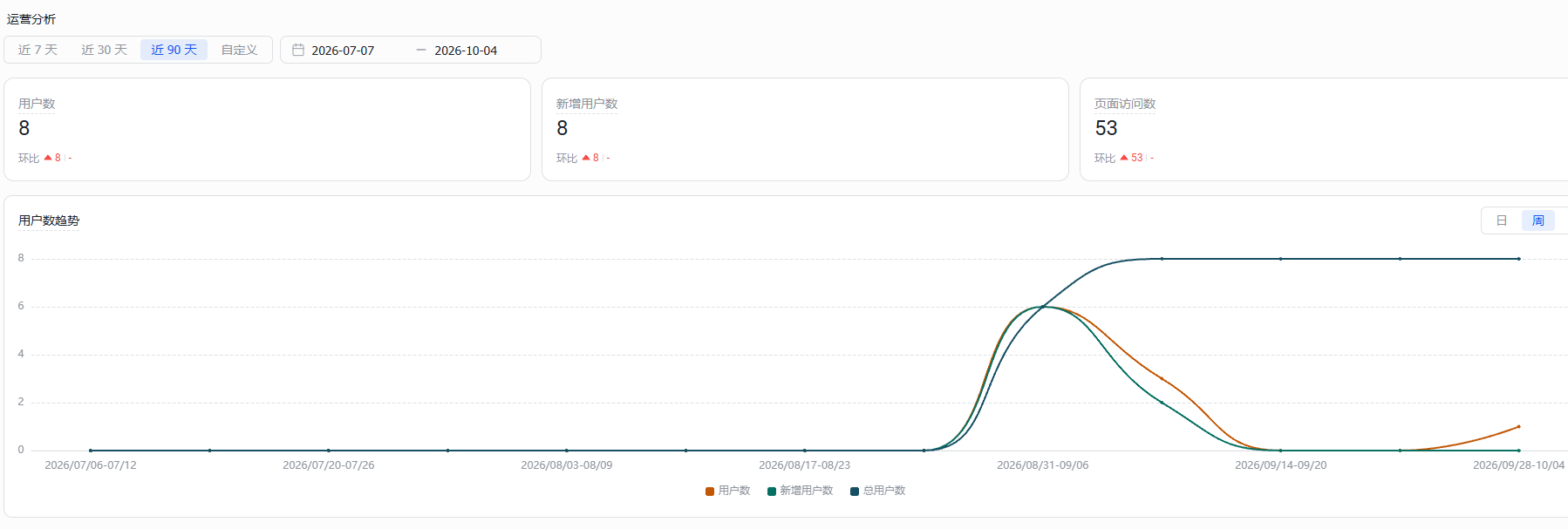Image resolution: width=1568 pixels, height=529 pixels.
Task: Click the 用户数趋势 chart title
Action: coord(49,220)
